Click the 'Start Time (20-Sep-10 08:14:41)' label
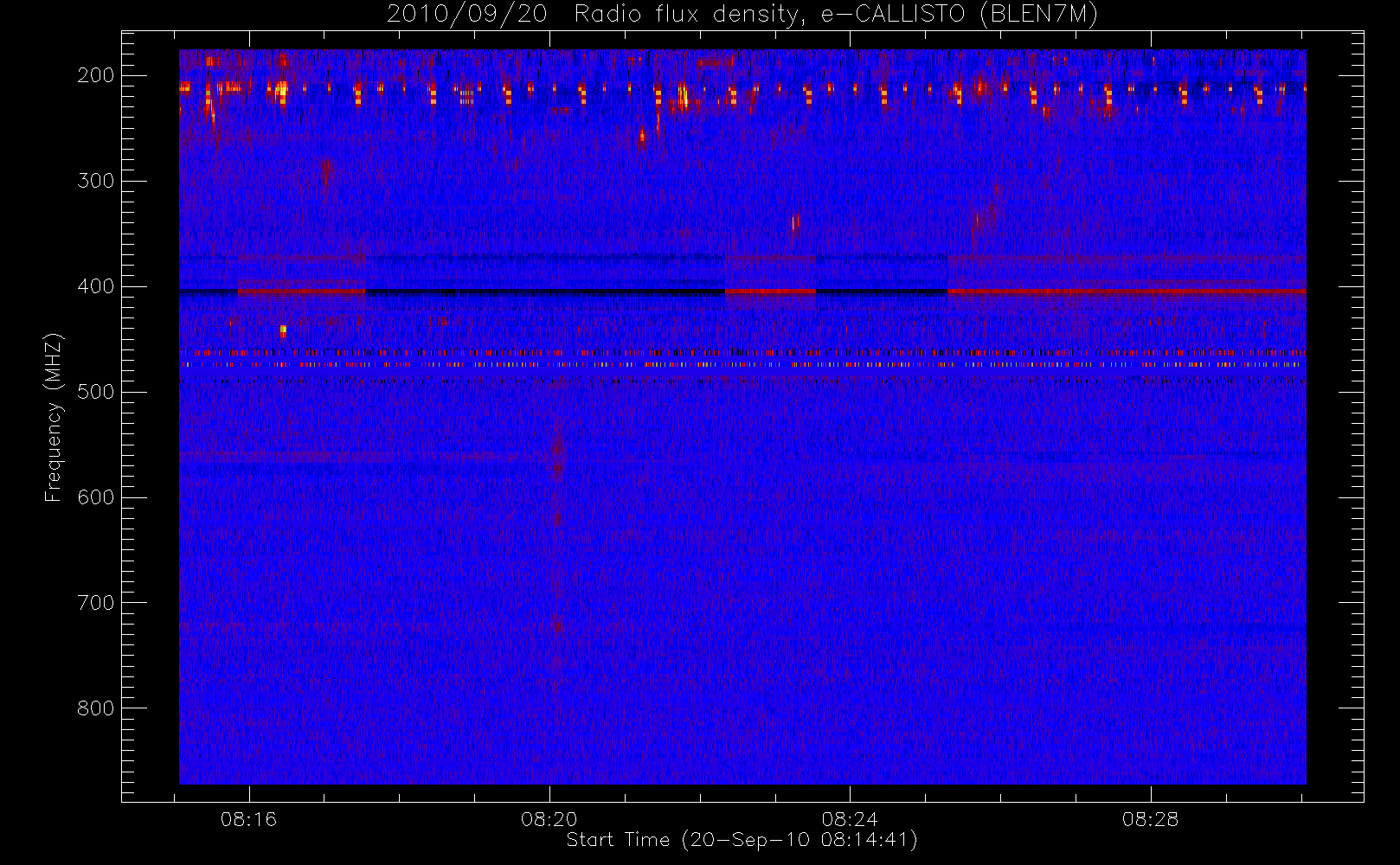The image size is (1400, 865). [742, 840]
